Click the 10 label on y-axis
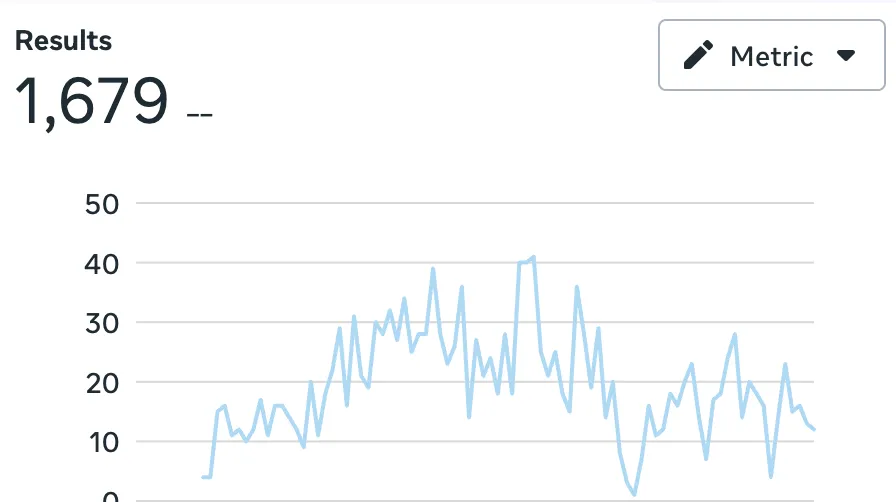This screenshot has height=502, width=896. pos(103,443)
